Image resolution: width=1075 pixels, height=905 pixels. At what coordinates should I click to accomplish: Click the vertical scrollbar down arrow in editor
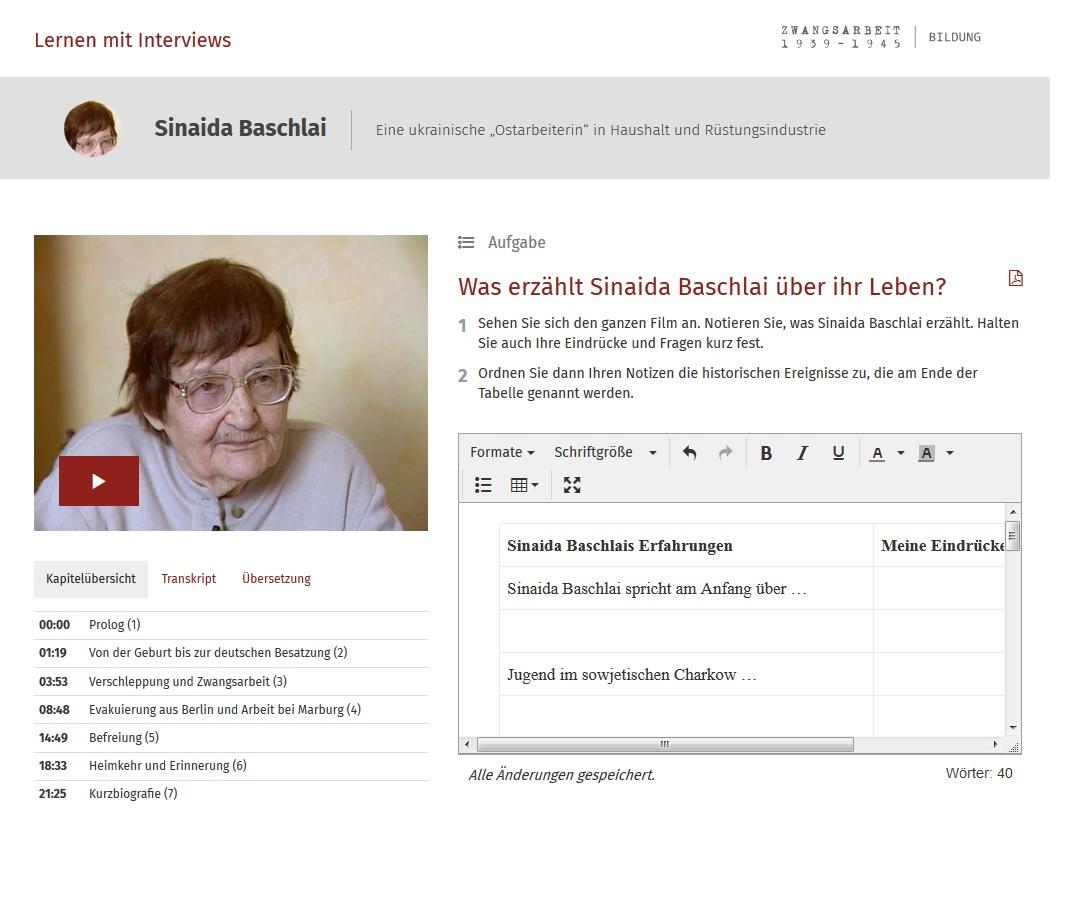coord(1013,727)
